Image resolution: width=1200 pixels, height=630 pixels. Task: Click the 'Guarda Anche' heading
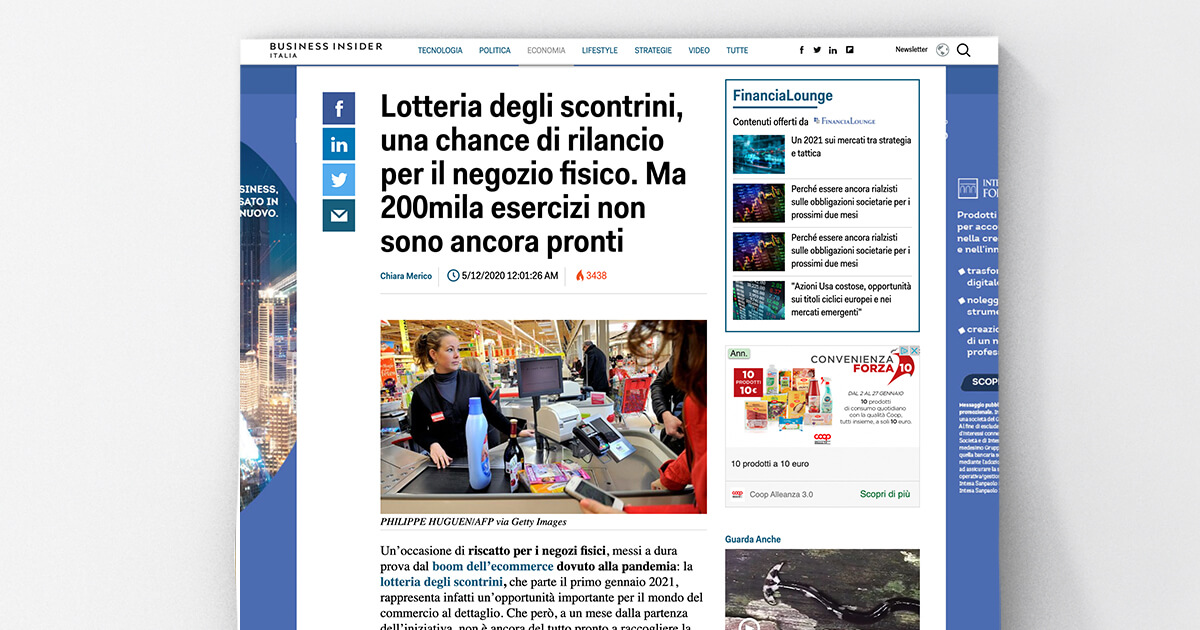(x=753, y=539)
